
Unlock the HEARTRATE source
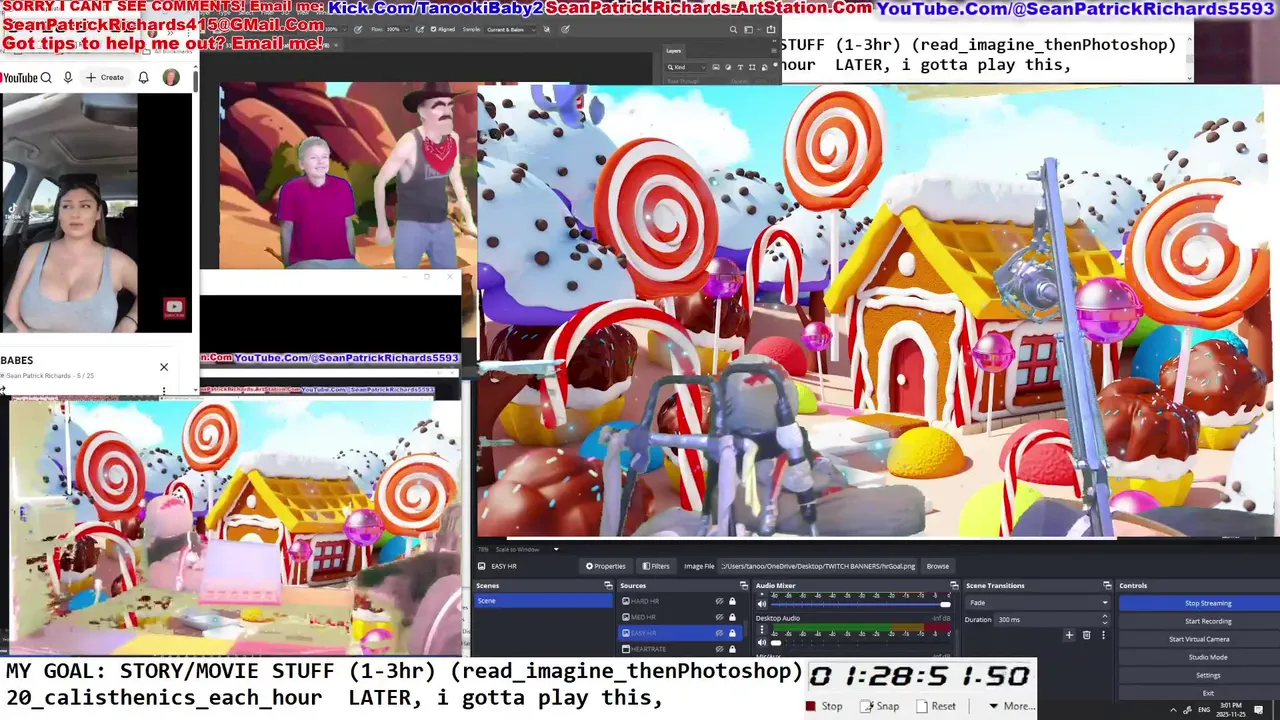point(732,649)
